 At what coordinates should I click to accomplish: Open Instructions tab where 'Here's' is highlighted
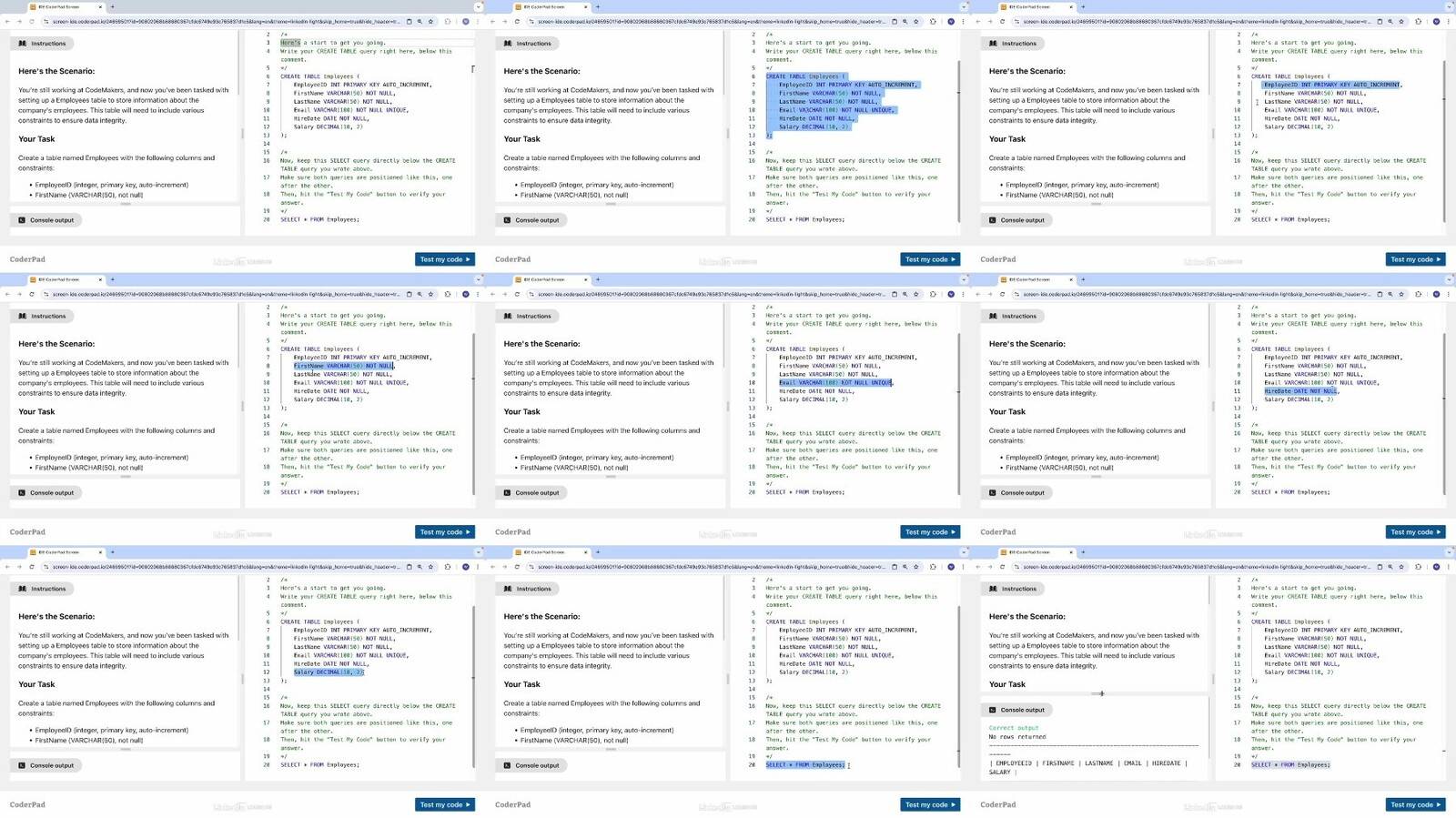(43, 44)
